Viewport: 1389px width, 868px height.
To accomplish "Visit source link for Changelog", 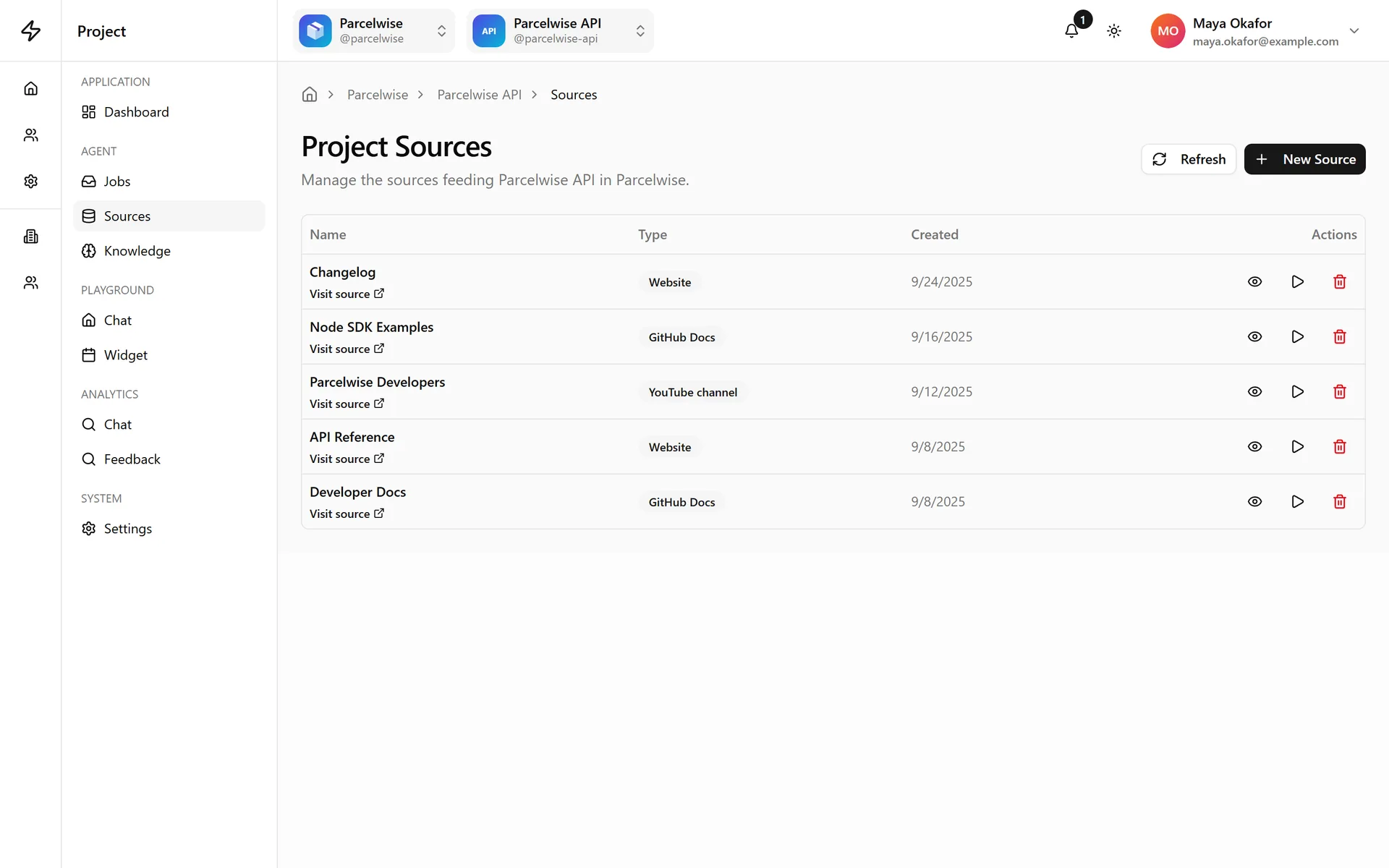I will 347,294.
